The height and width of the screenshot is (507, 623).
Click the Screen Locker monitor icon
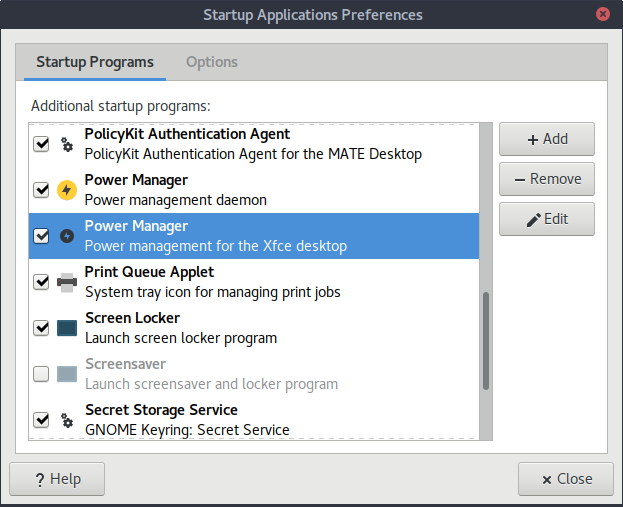click(67, 328)
